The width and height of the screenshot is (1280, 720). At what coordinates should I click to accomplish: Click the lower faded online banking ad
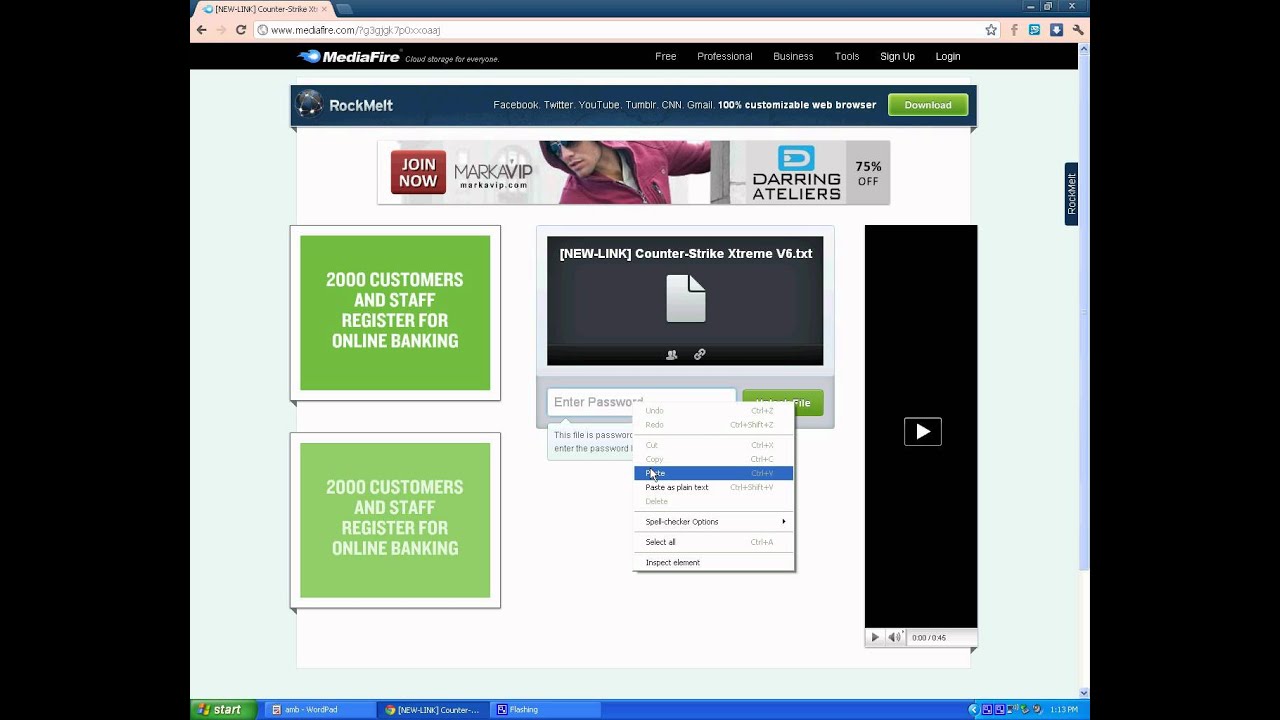click(395, 520)
